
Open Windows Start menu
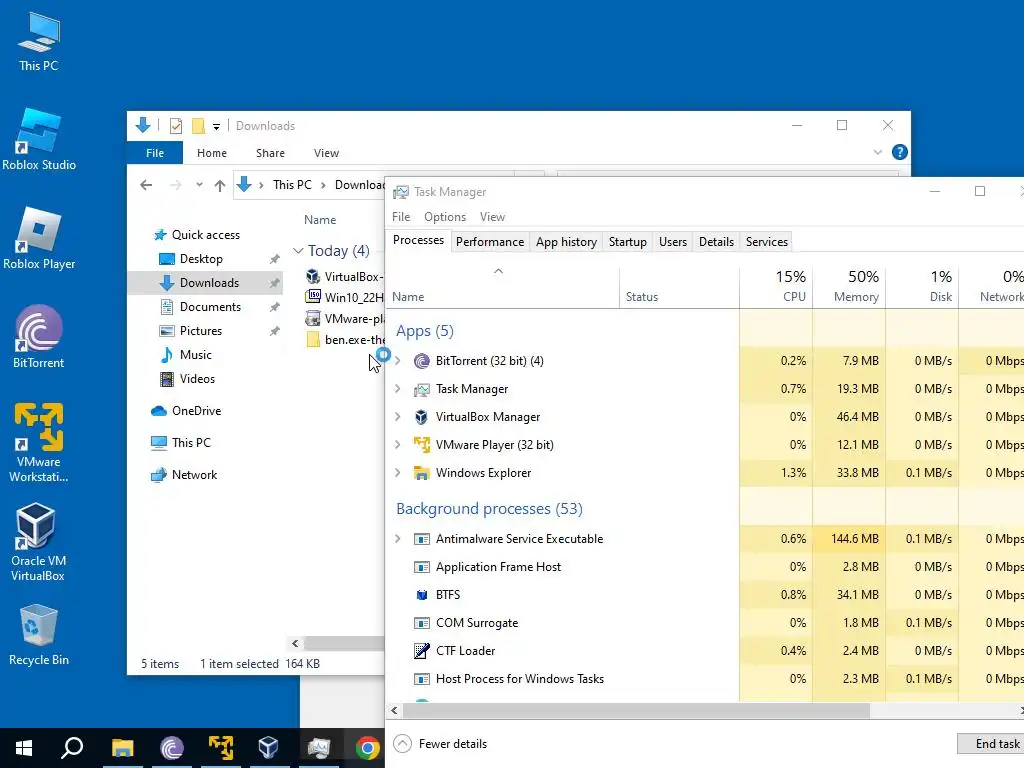(24, 748)
